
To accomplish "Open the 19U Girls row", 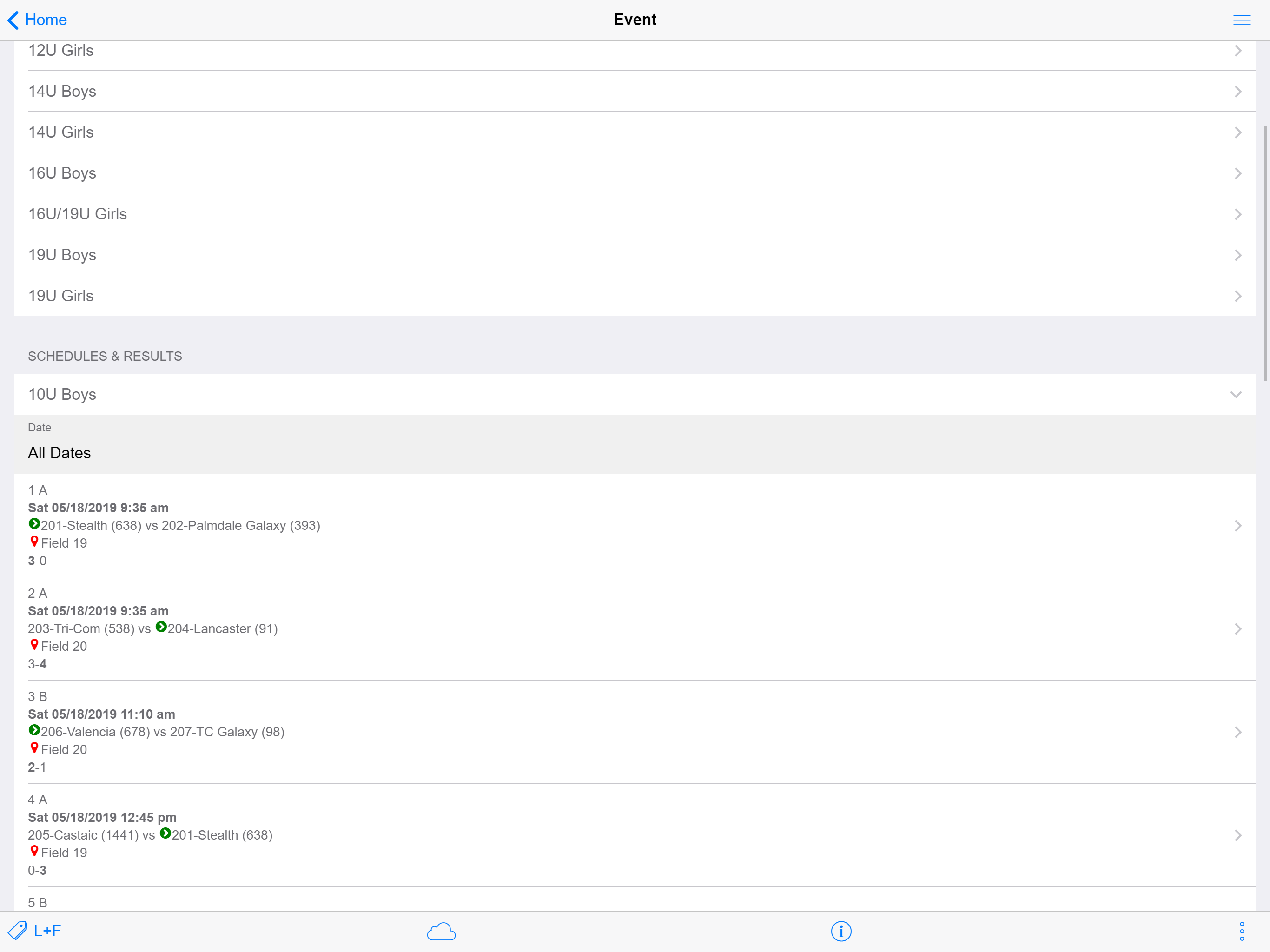I will click(x=635, y=296).
